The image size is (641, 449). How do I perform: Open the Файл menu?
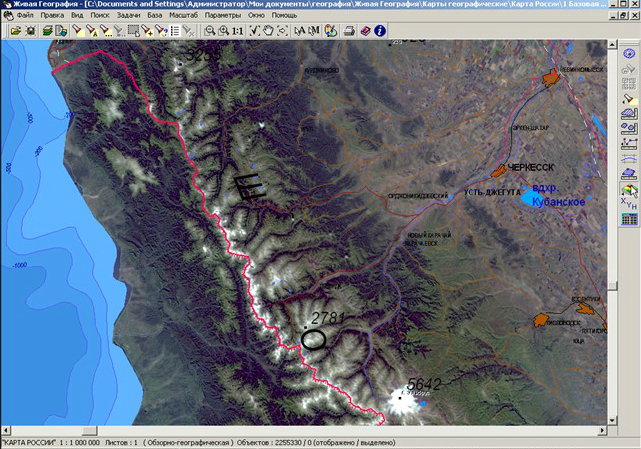click(x=25, y=17)
